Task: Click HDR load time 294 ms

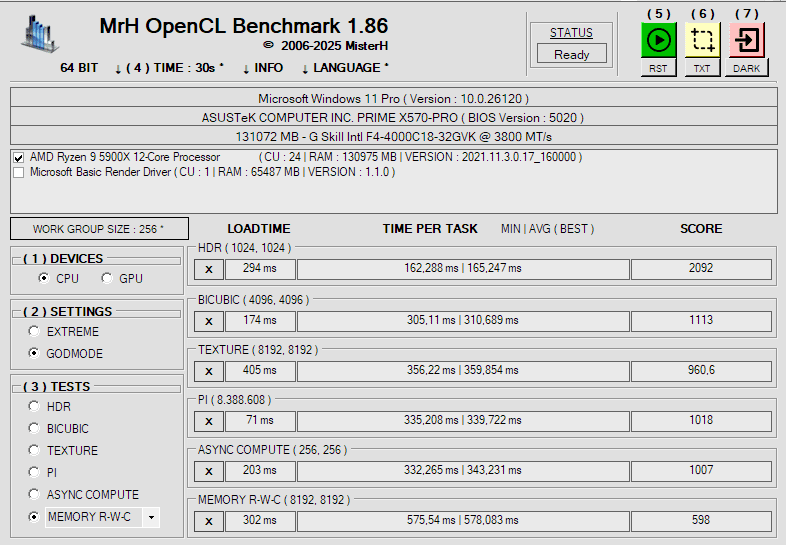Action: pos(260,269)
